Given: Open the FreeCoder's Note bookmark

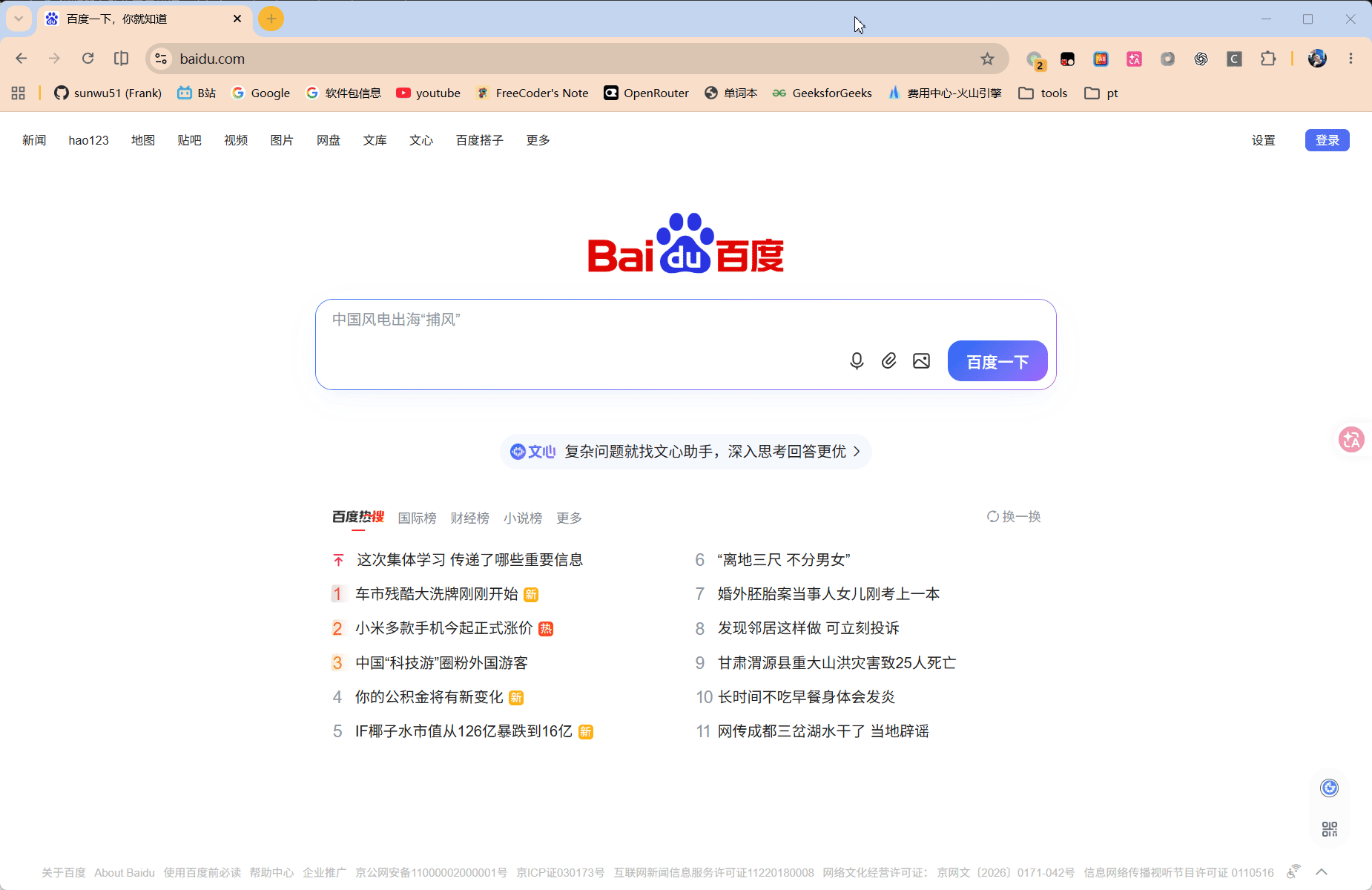Looking at the screenshot, I should [x=532, y=93].
